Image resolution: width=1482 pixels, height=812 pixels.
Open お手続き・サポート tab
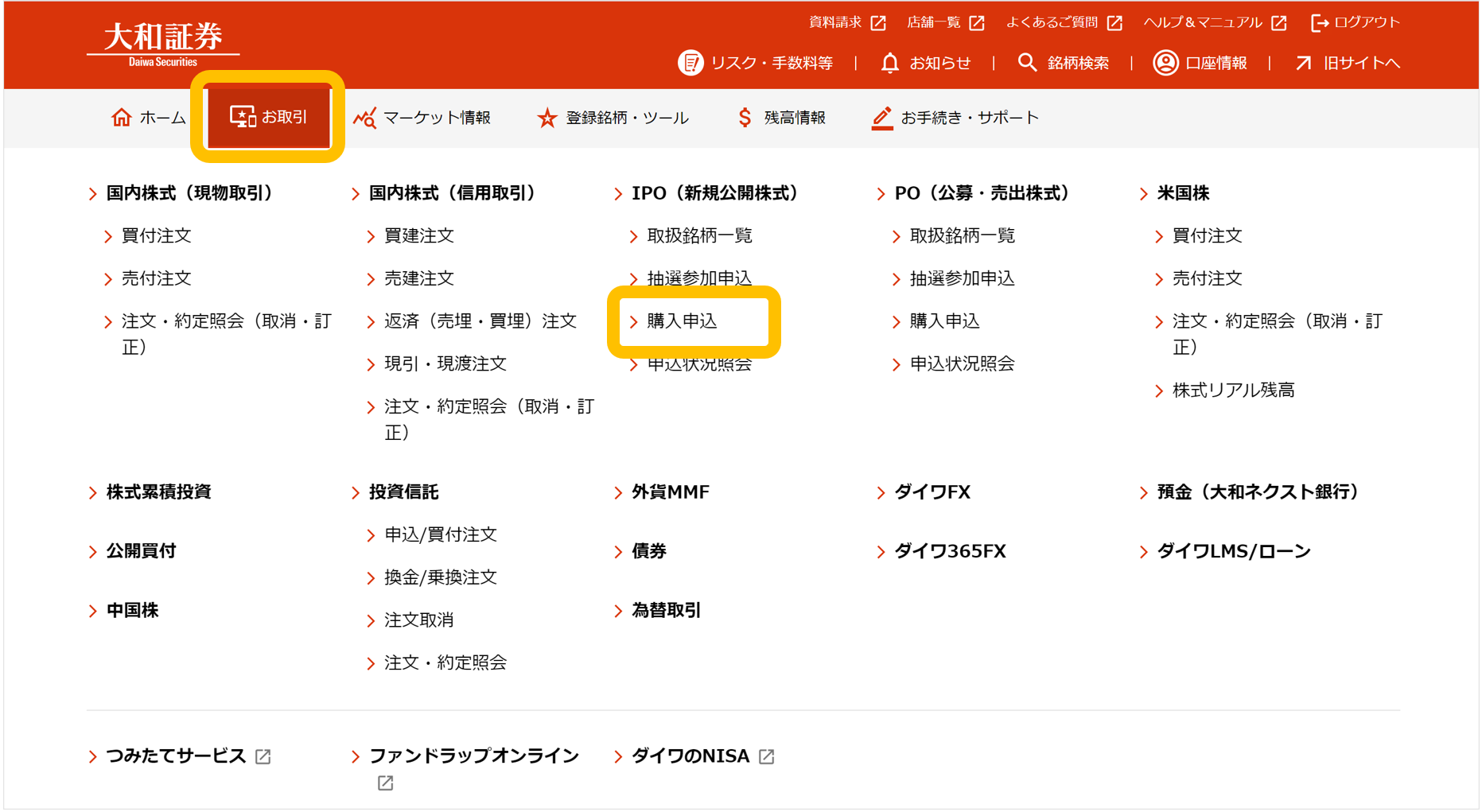[955, 118]
